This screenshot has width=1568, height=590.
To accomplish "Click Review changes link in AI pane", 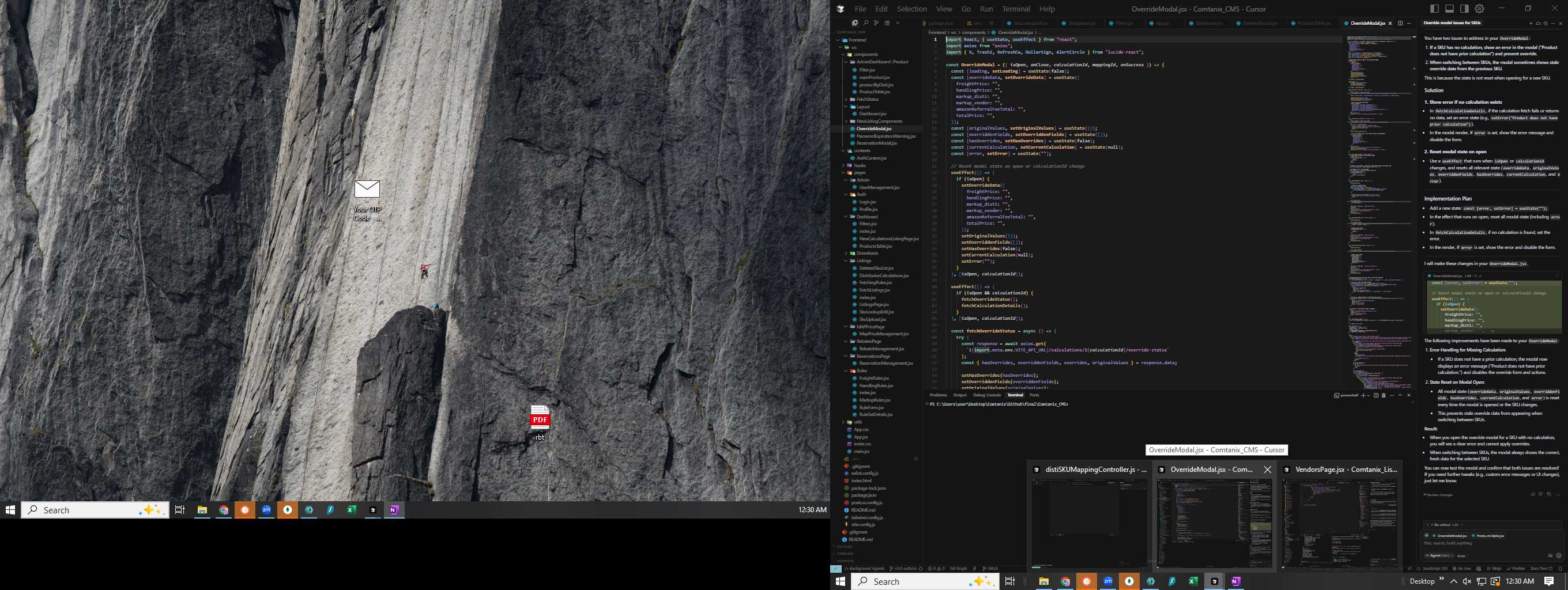I will tap(1439, 495).
